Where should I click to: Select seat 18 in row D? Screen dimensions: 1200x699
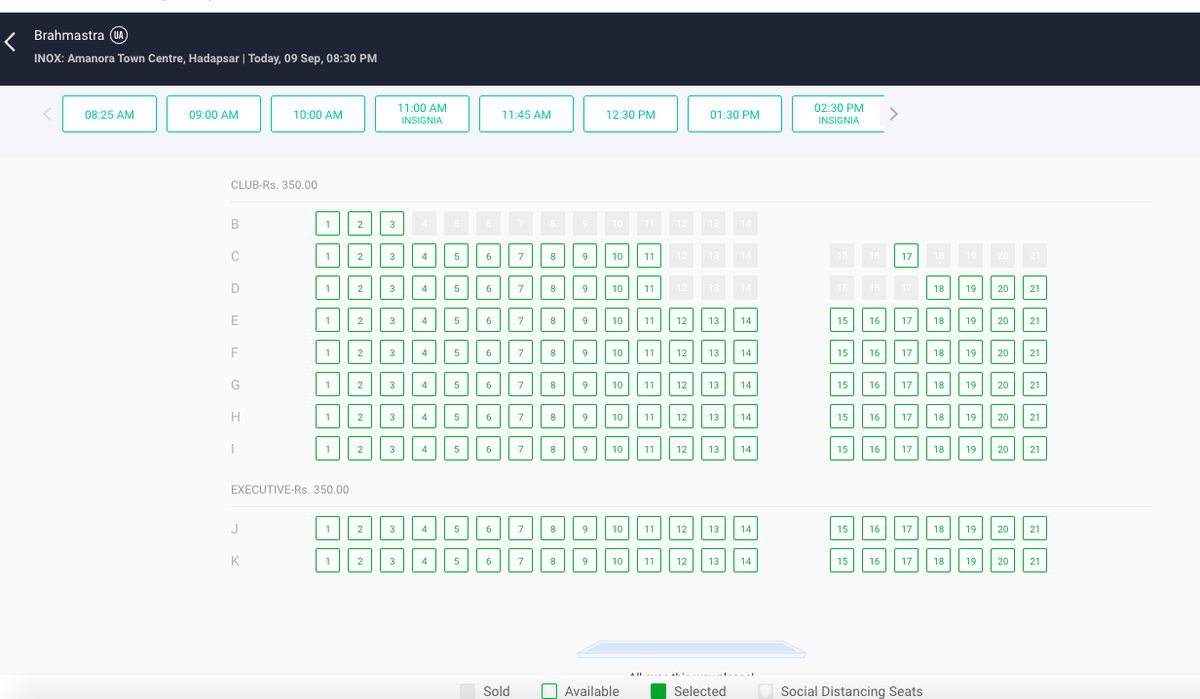pyautogui.click(x=939, y=288)
